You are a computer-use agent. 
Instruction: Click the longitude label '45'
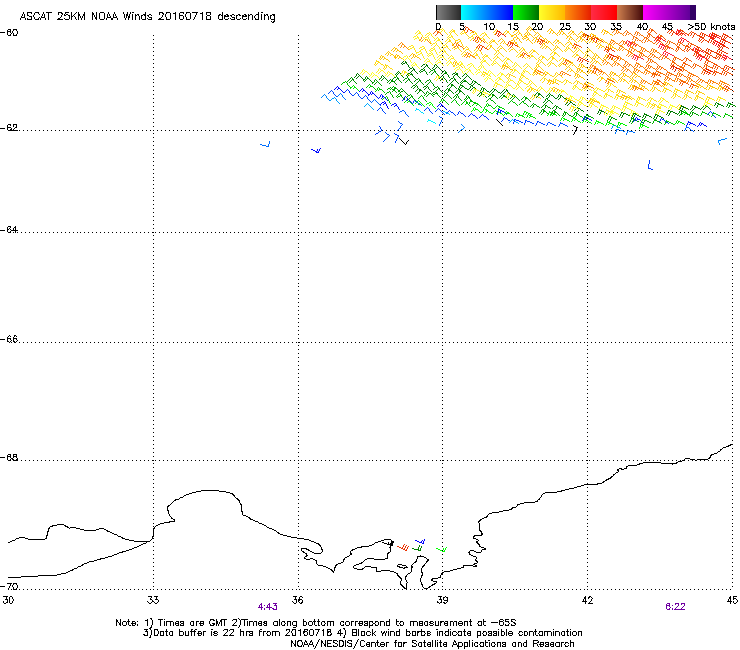pos(732,600)
